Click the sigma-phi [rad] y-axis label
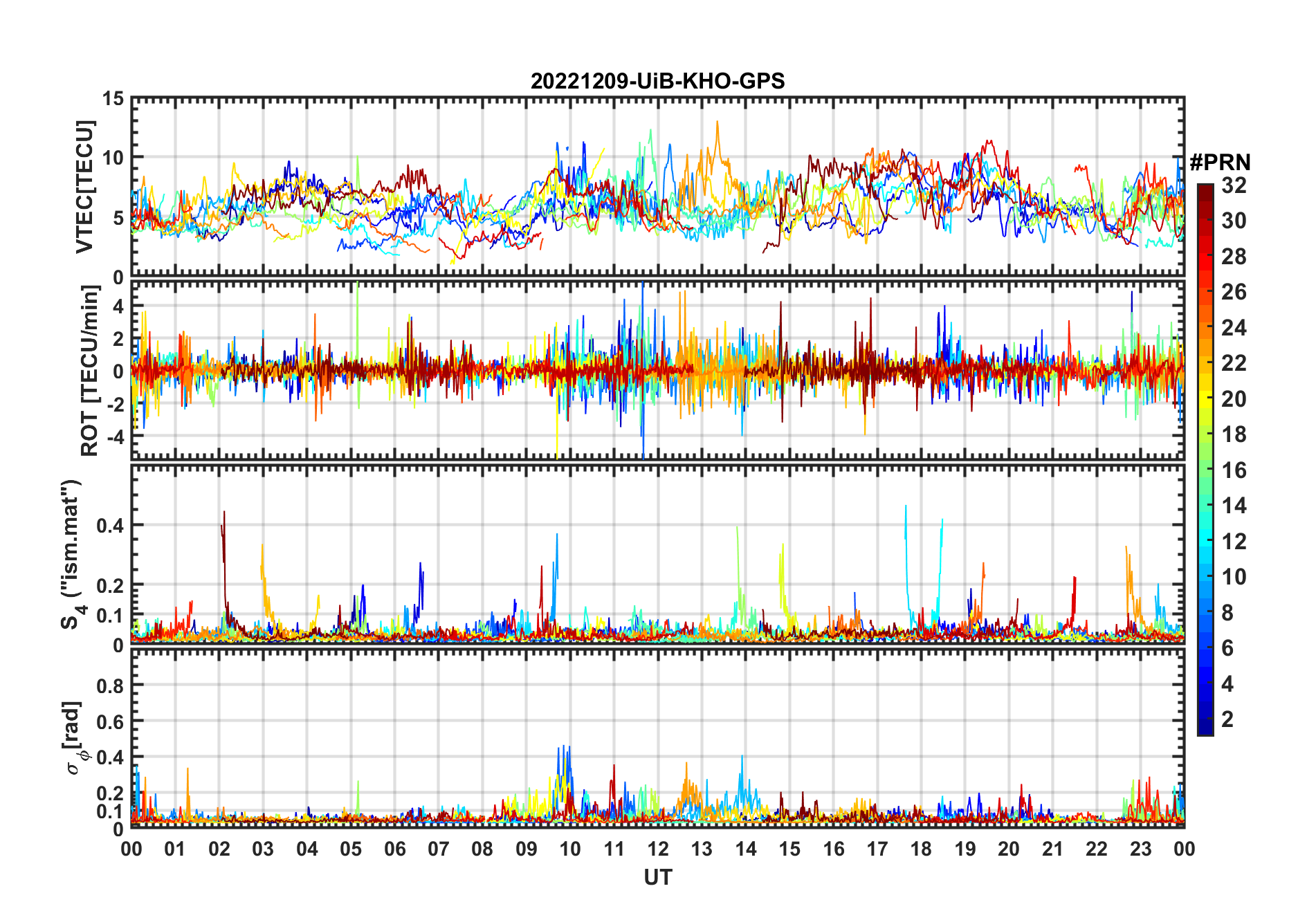Image resolution: width=1316 pixels, height=920 pixels. [x=74, y=737]
